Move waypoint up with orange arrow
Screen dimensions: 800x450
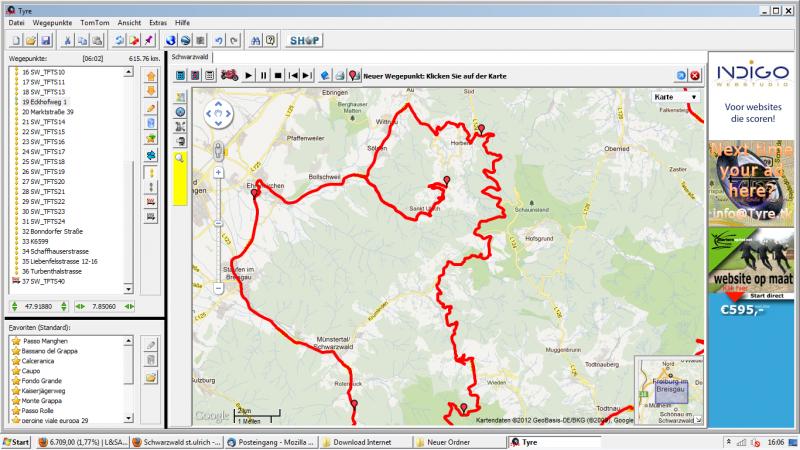click(x=151, y=77)
